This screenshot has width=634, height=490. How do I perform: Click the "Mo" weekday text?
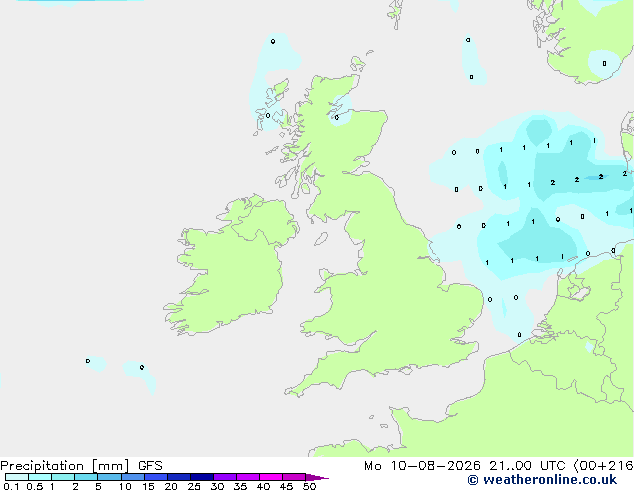click(x=372, y=466)
